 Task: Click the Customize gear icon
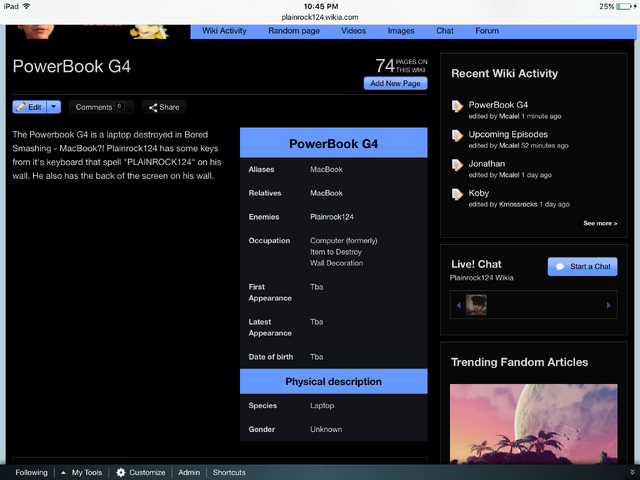click(121, 472)
